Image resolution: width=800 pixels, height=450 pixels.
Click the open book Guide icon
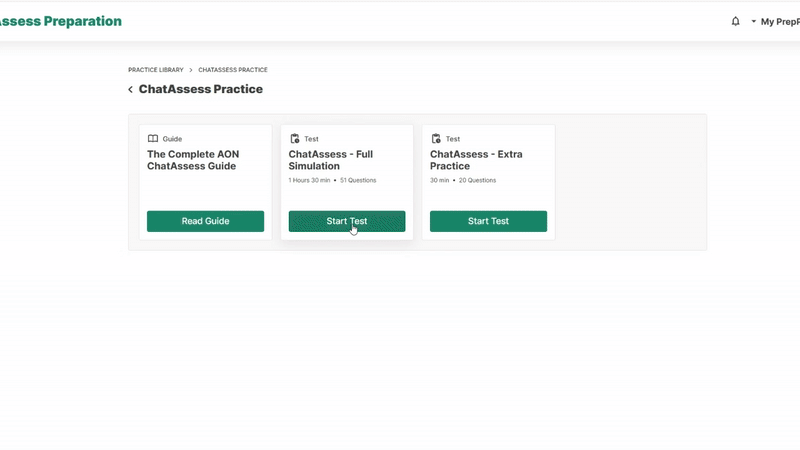[153, 139]
